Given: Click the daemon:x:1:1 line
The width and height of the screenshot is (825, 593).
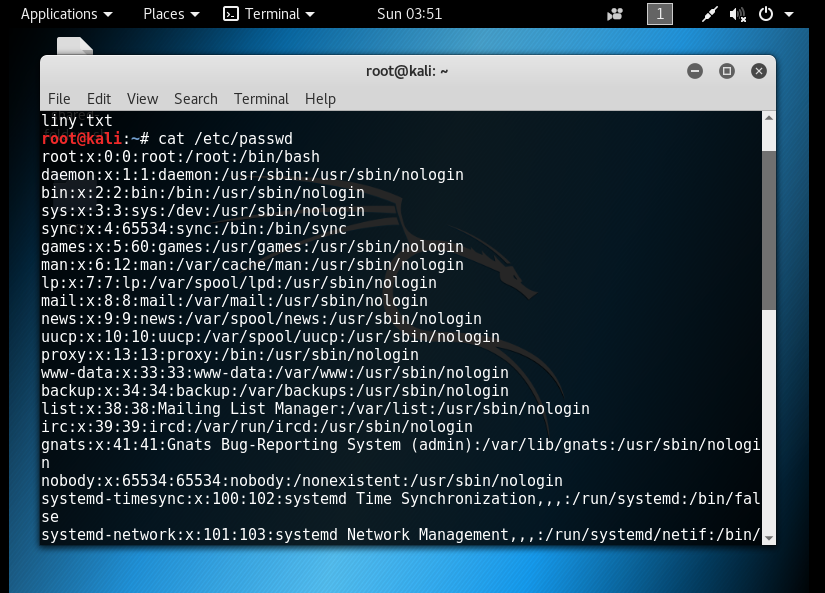Looking at the screenshot, I should 253,175.
